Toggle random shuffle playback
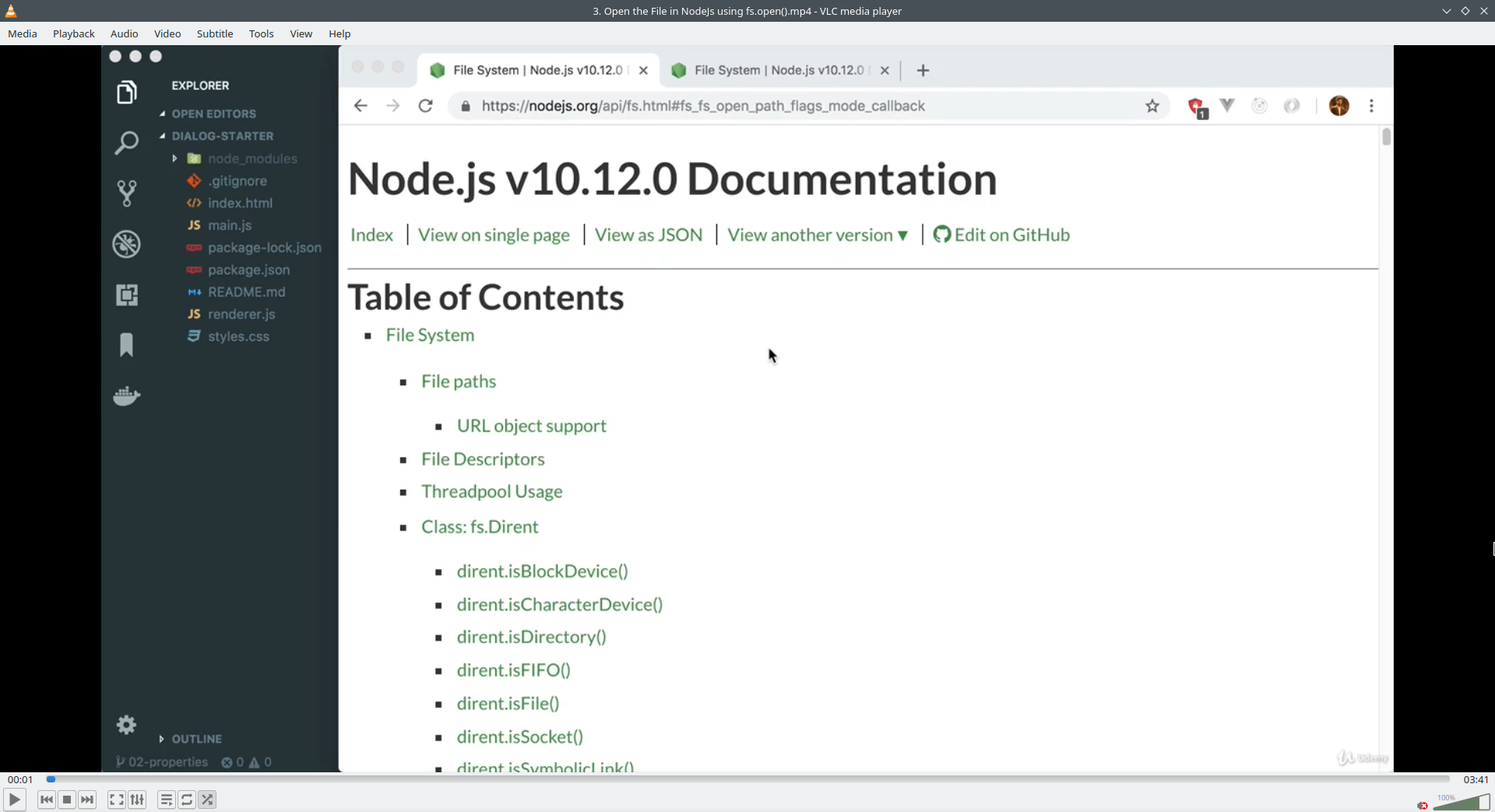The height and width of the screenshot is (812, 1495). tap(207, 800)
